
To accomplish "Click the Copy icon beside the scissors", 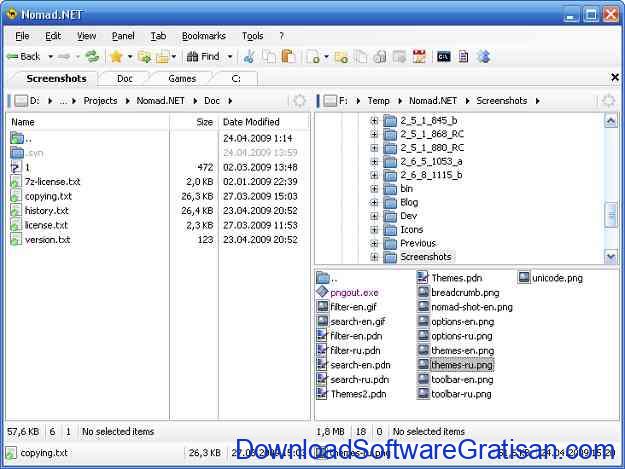I will click(x=269, y=57).
